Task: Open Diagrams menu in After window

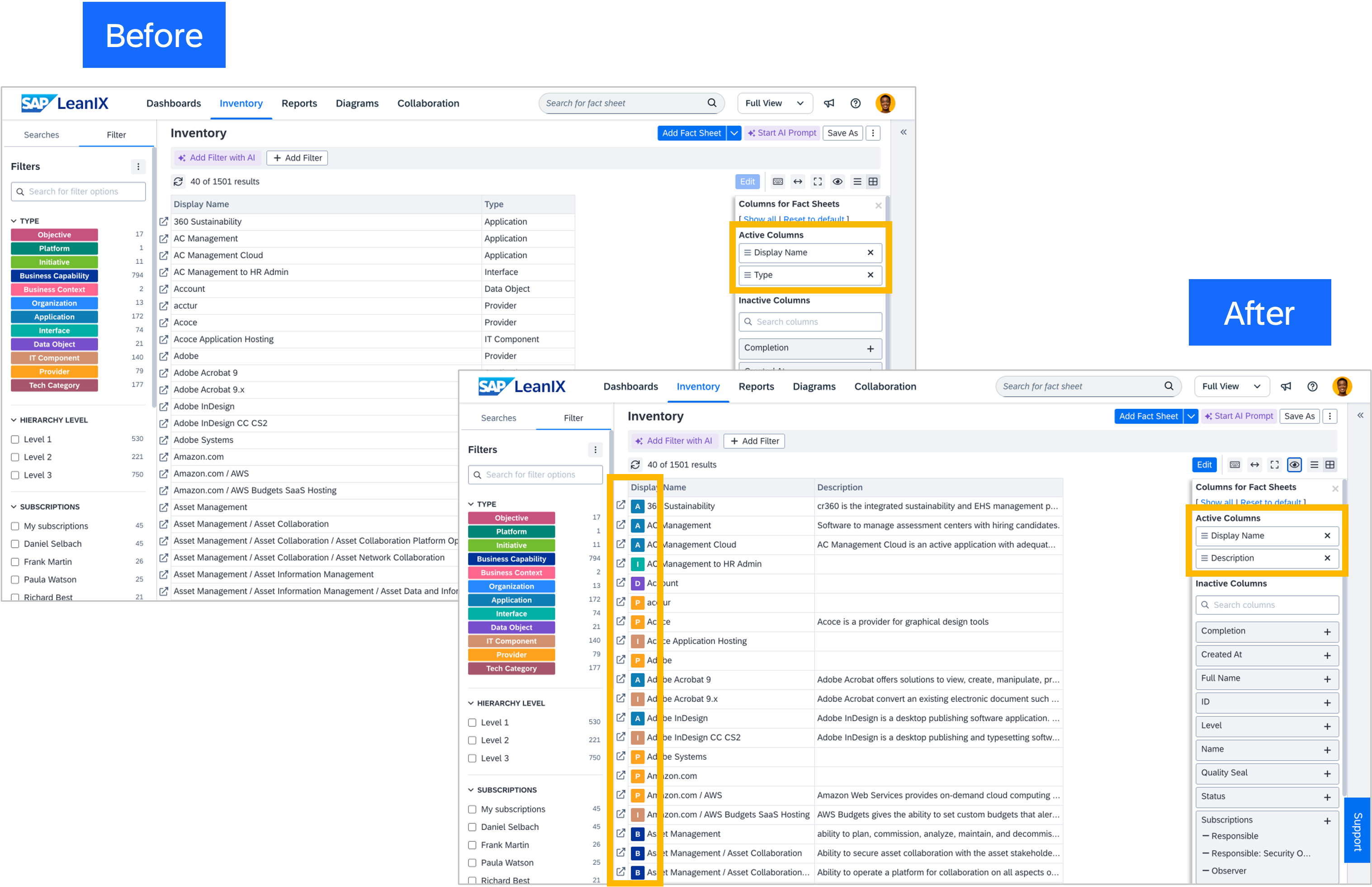Action: coord(814,386)
